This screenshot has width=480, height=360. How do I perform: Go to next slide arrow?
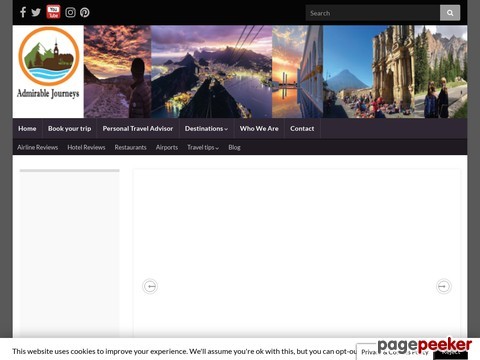tap(443, 286)
